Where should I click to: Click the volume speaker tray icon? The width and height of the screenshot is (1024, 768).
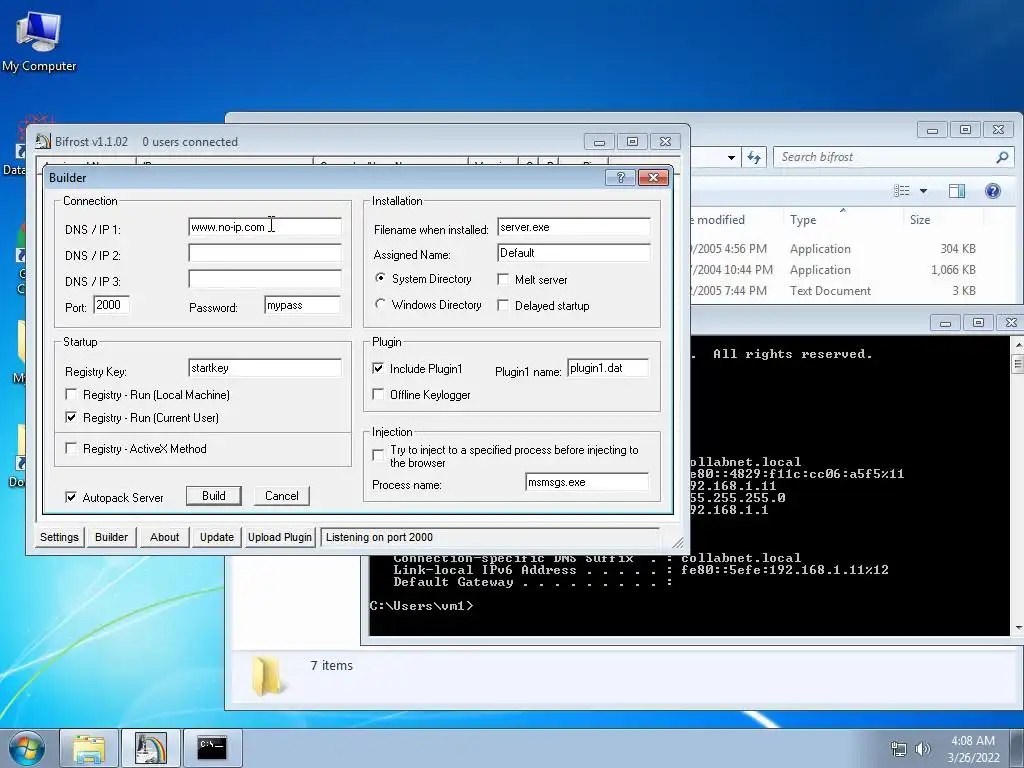point(923,749)
